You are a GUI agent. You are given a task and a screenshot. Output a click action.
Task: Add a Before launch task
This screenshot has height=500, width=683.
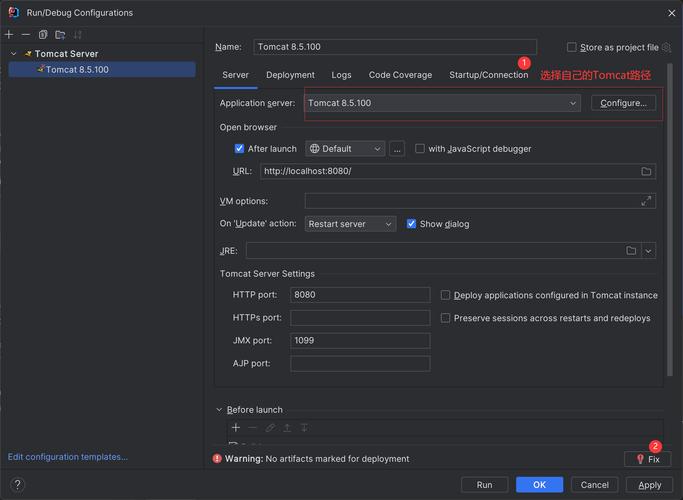tap(236, 428)
